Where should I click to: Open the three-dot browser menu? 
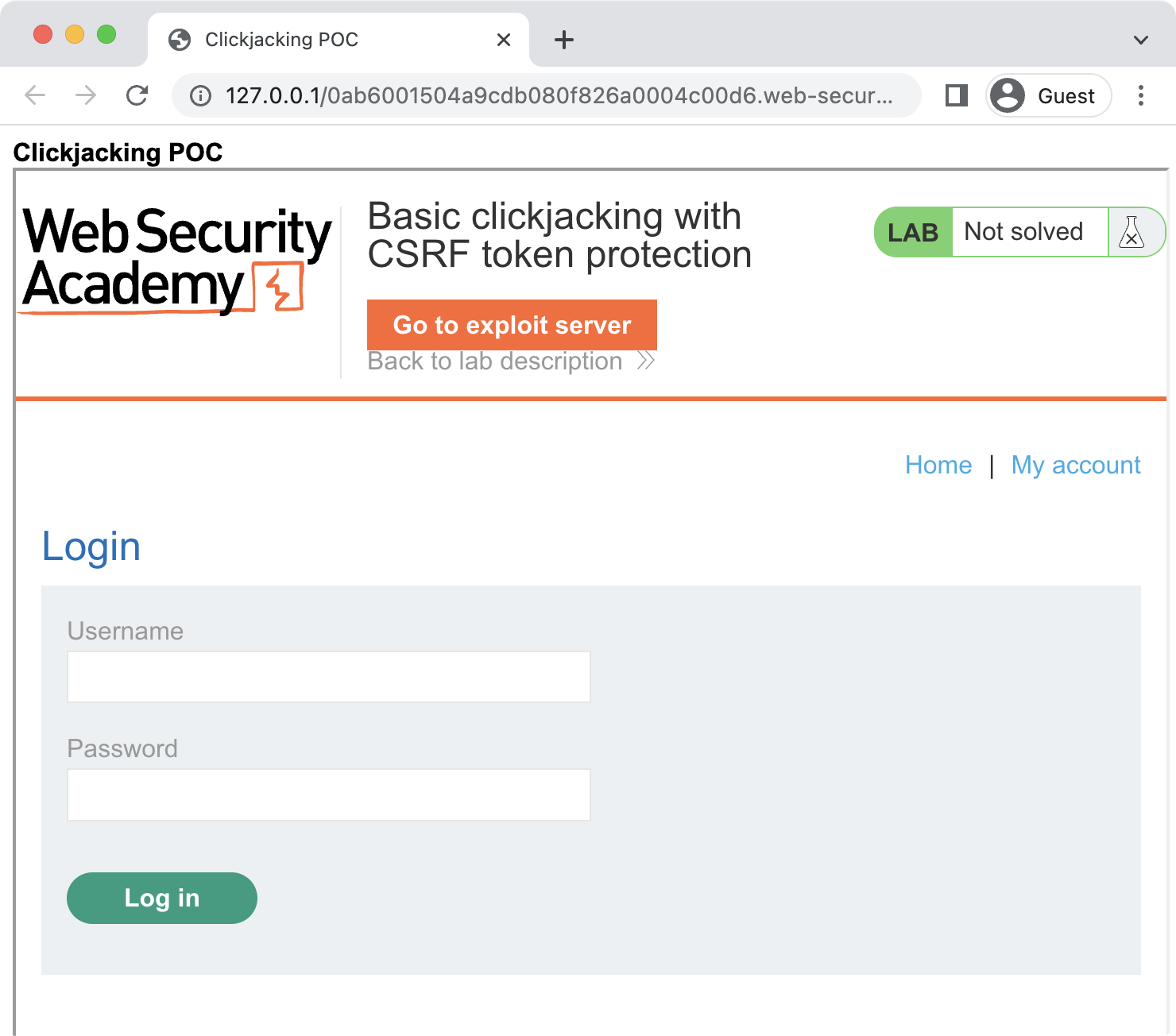click(1142, 95)
